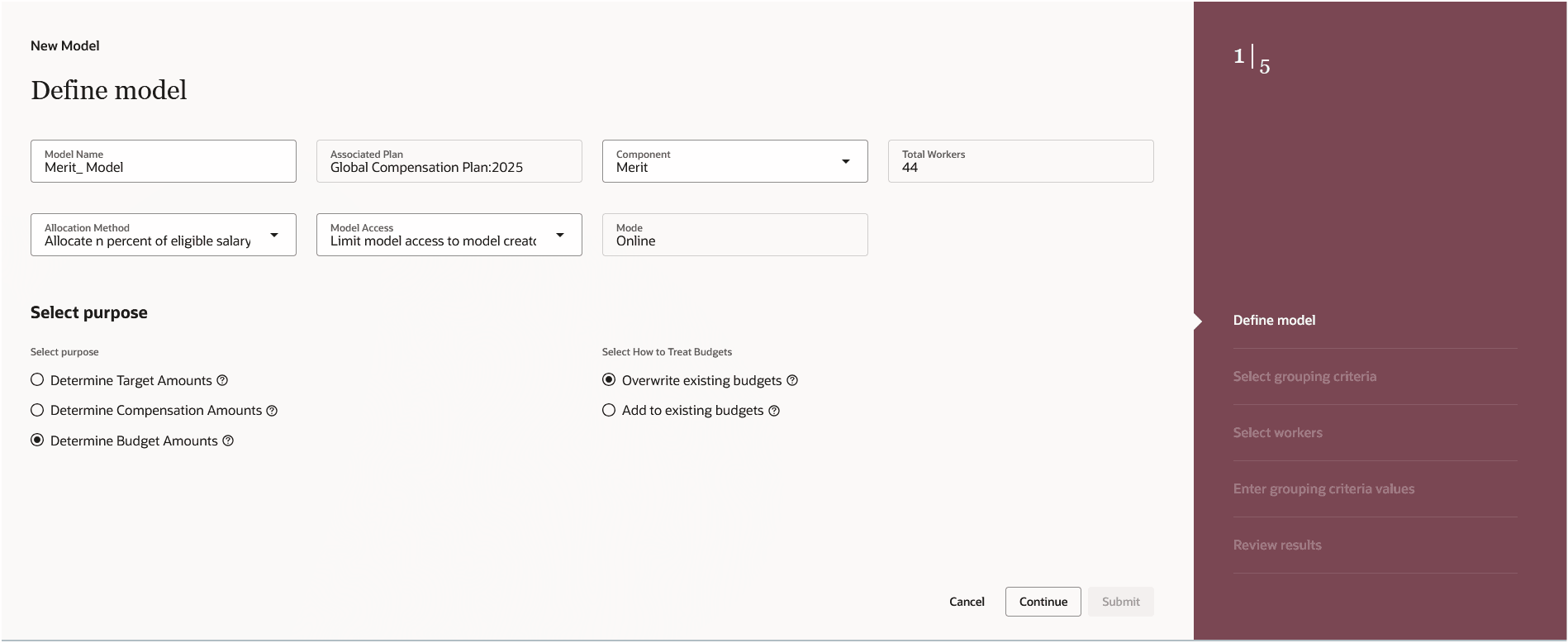The height and width of the screenshot is (643, 1568).
Task: Open help for Determine Budget Amounts
Action: click(228, 441)
